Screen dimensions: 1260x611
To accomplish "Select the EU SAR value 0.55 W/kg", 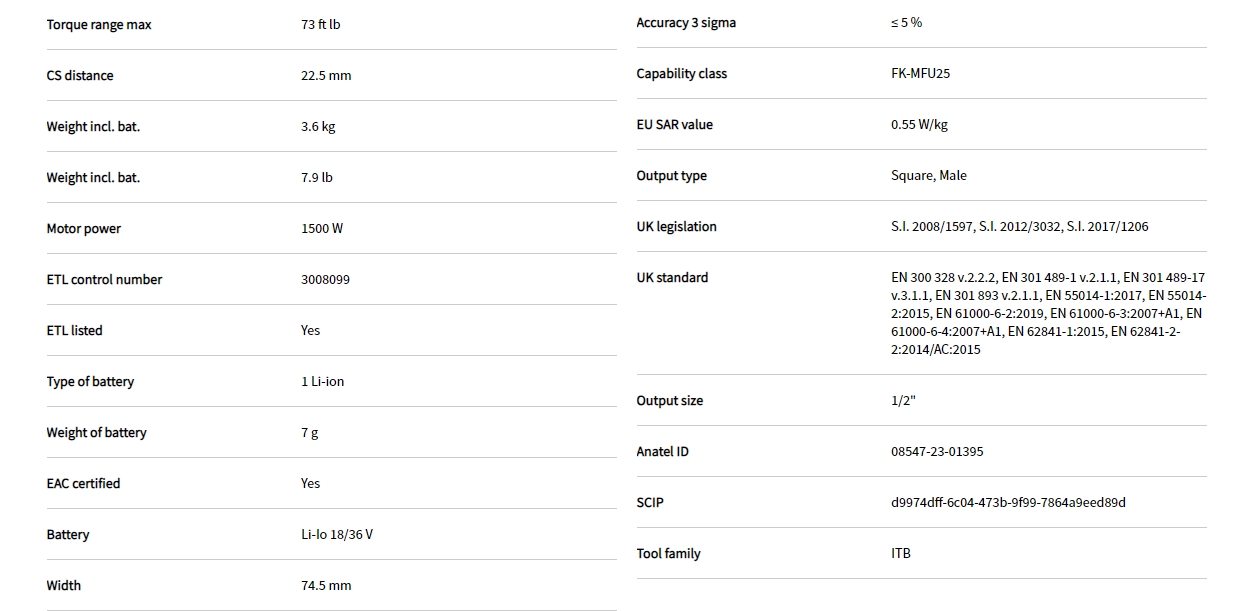I will point(919,125).
